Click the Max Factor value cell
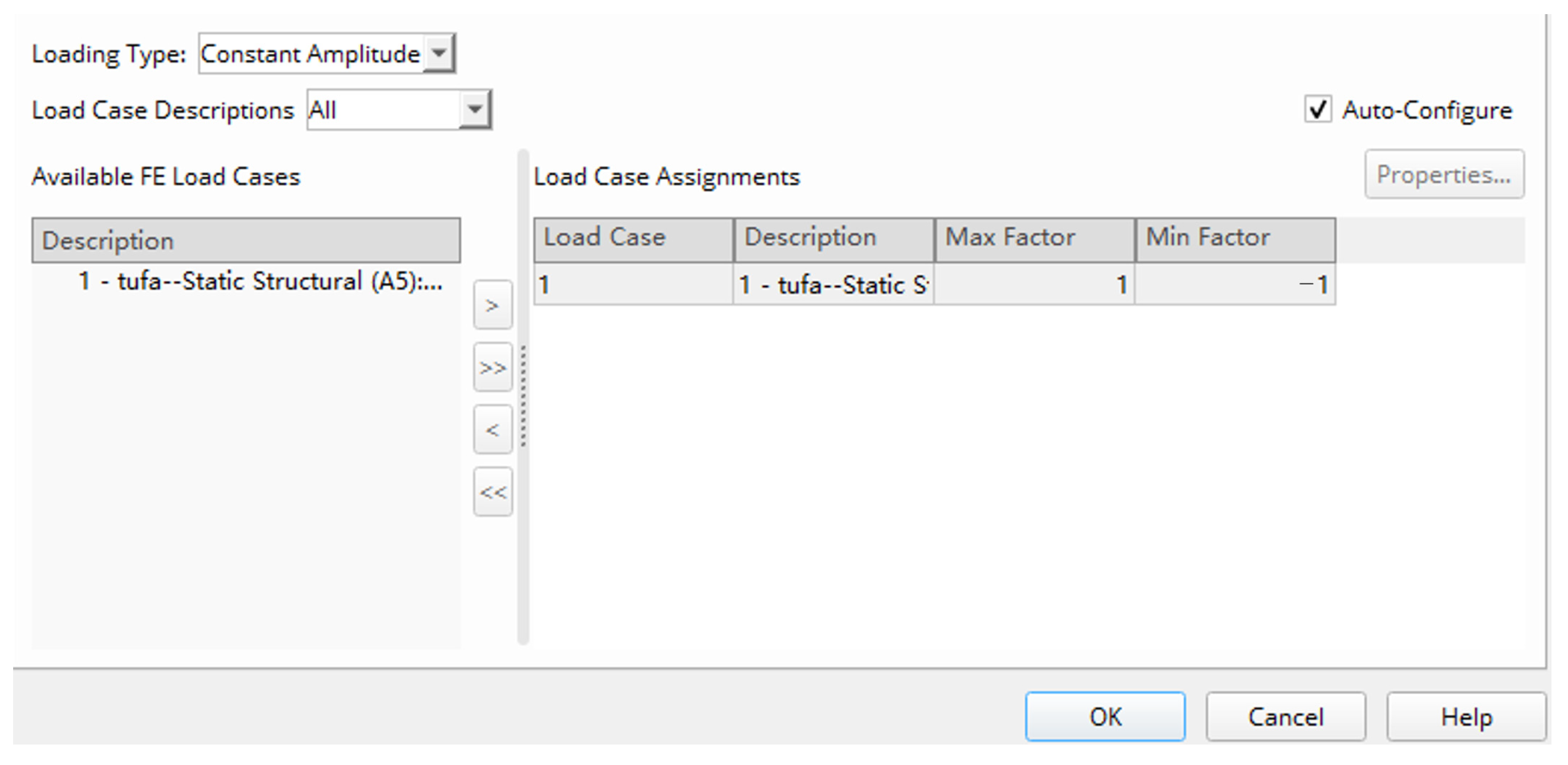 click(x=1034, y=284)
